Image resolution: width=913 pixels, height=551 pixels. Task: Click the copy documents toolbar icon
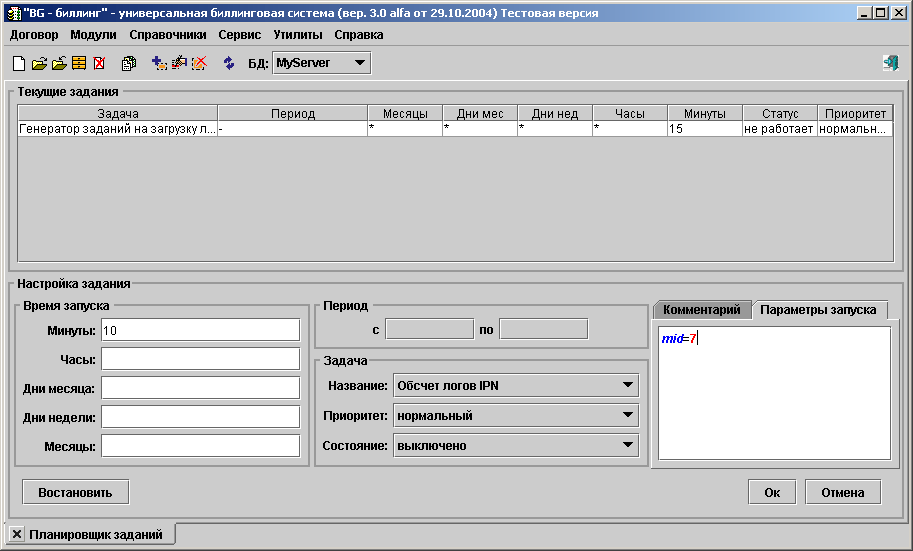[129, 63]
